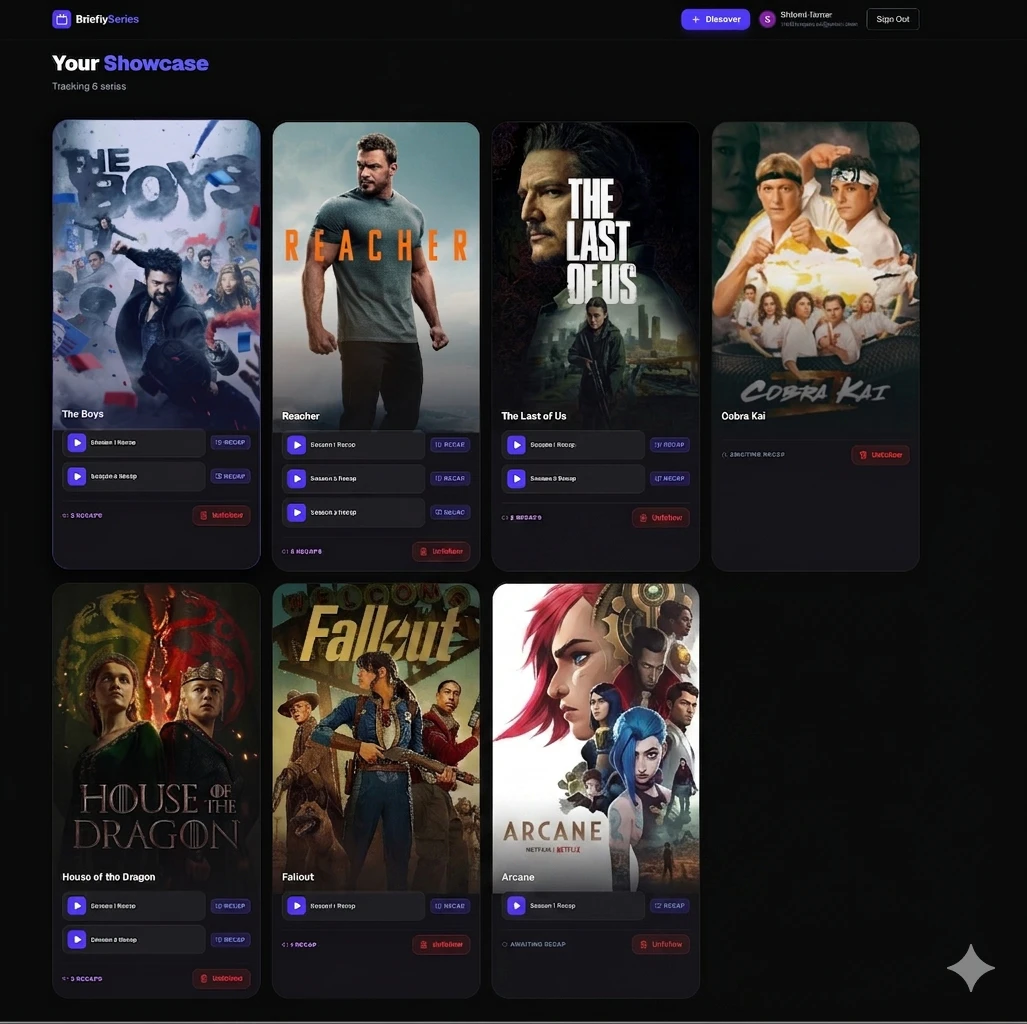Viewport: 1027px width, 1024px height.
Task: Unfollow the Reacher series
Action: [x=441, y=552]
